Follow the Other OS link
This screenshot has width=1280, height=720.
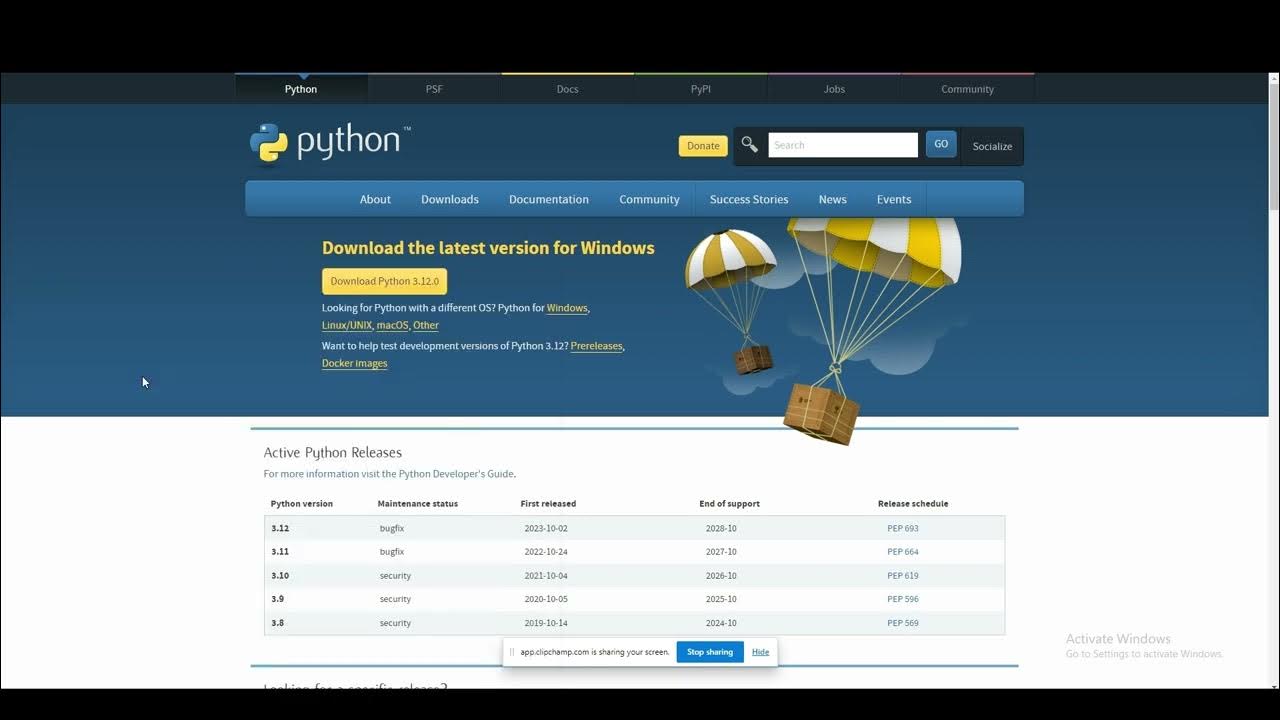426,325
